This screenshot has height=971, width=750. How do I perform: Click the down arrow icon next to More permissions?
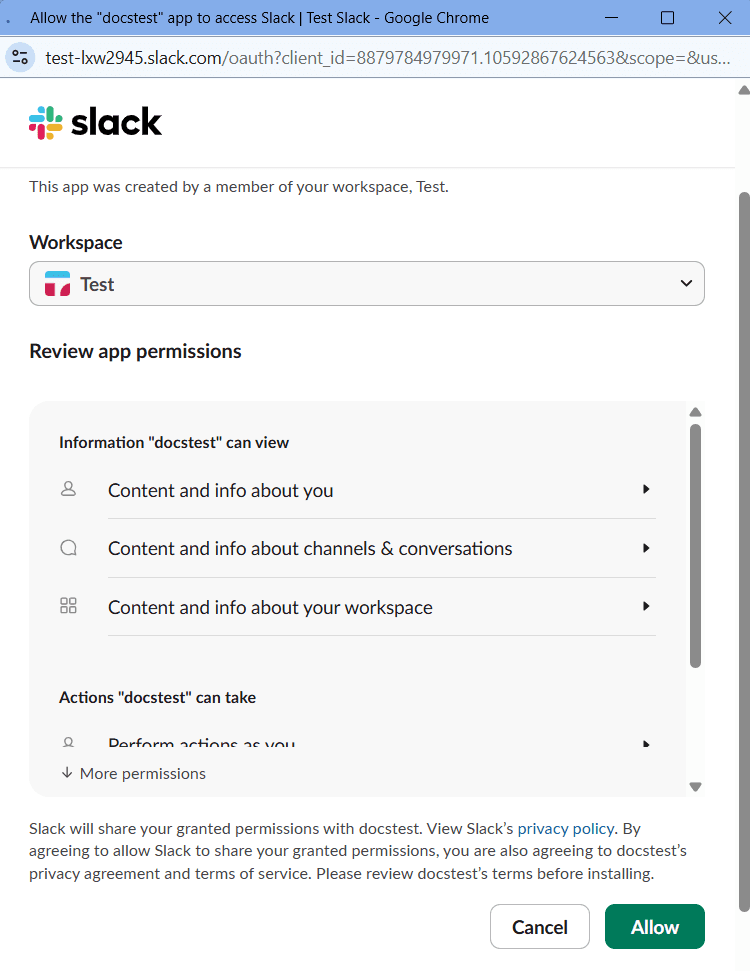point(67,773)
